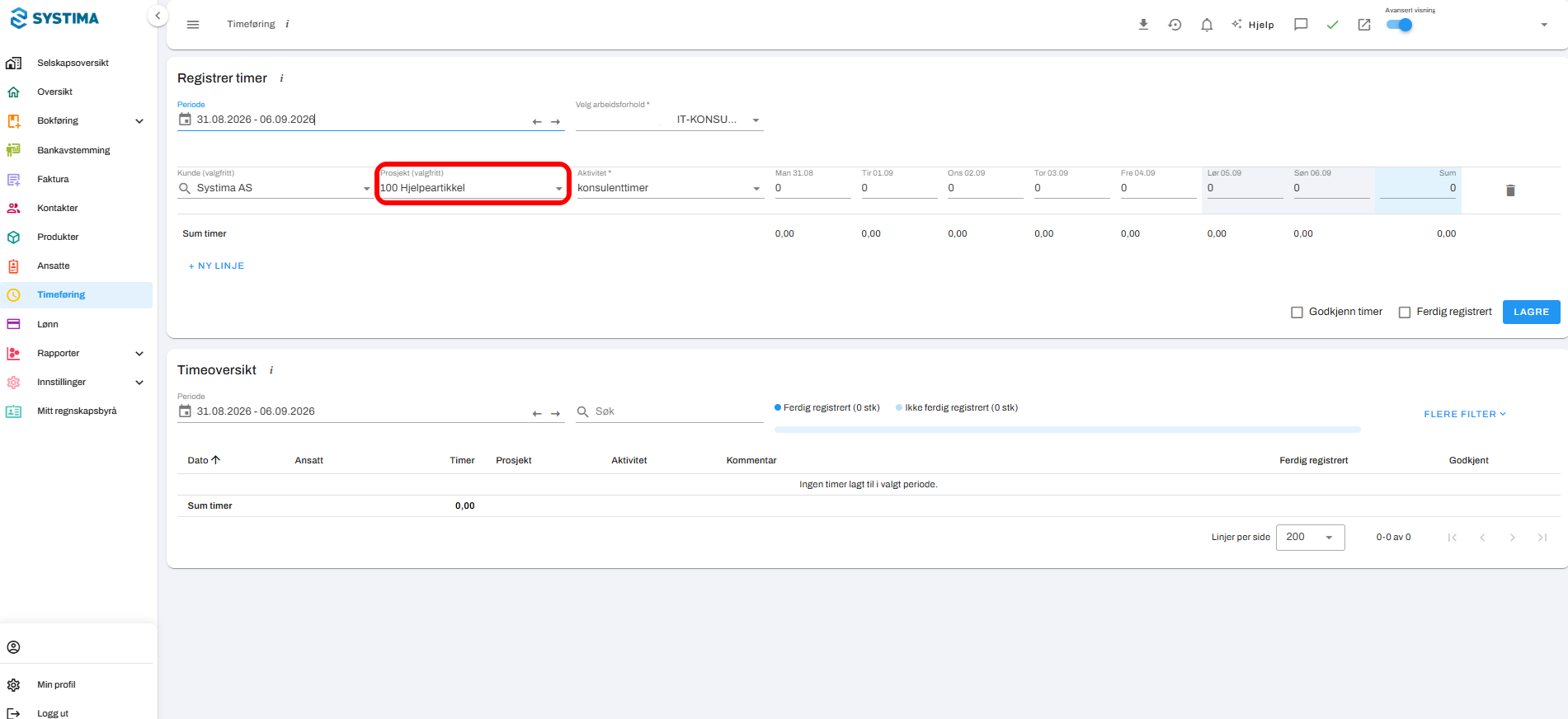
Task: Click the registration progress bar
Action: 1067,430
